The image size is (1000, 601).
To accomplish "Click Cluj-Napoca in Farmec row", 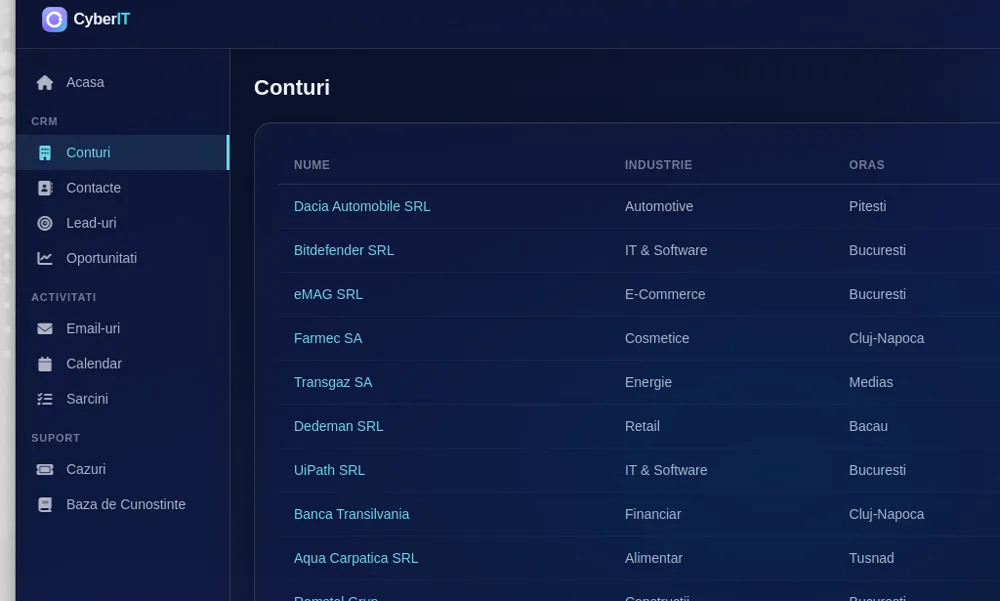I will 886,338.
